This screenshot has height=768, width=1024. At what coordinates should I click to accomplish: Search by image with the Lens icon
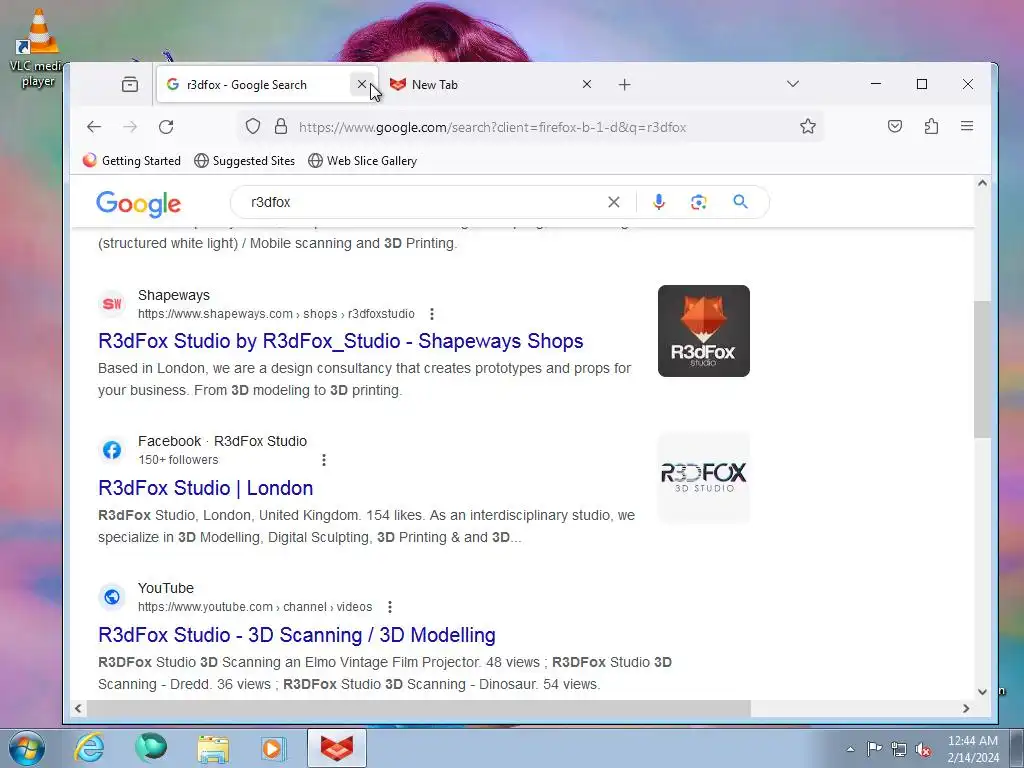[699, 202]
